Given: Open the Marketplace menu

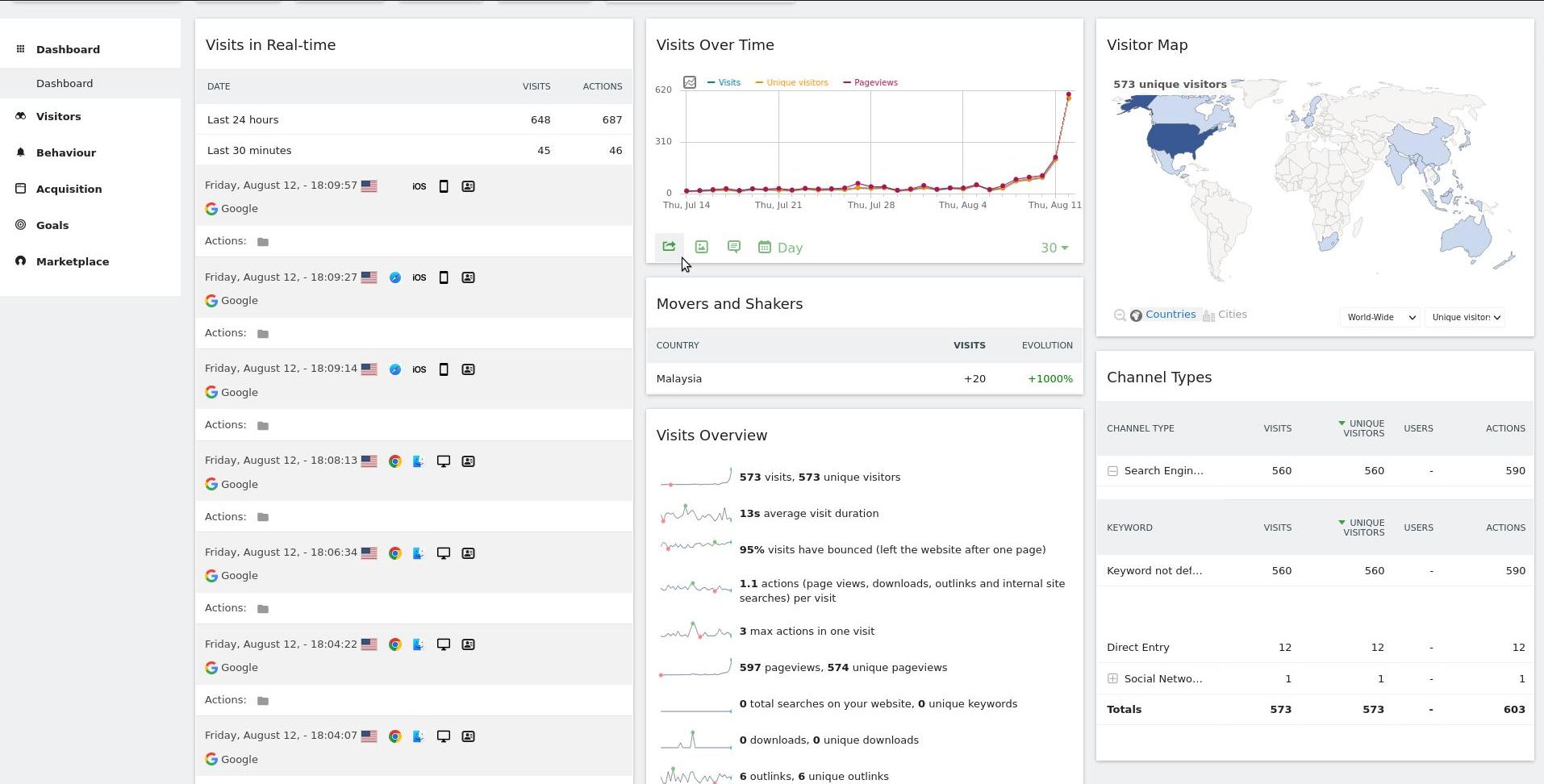Looking at the screenshot, I should [x=73, y=261].
